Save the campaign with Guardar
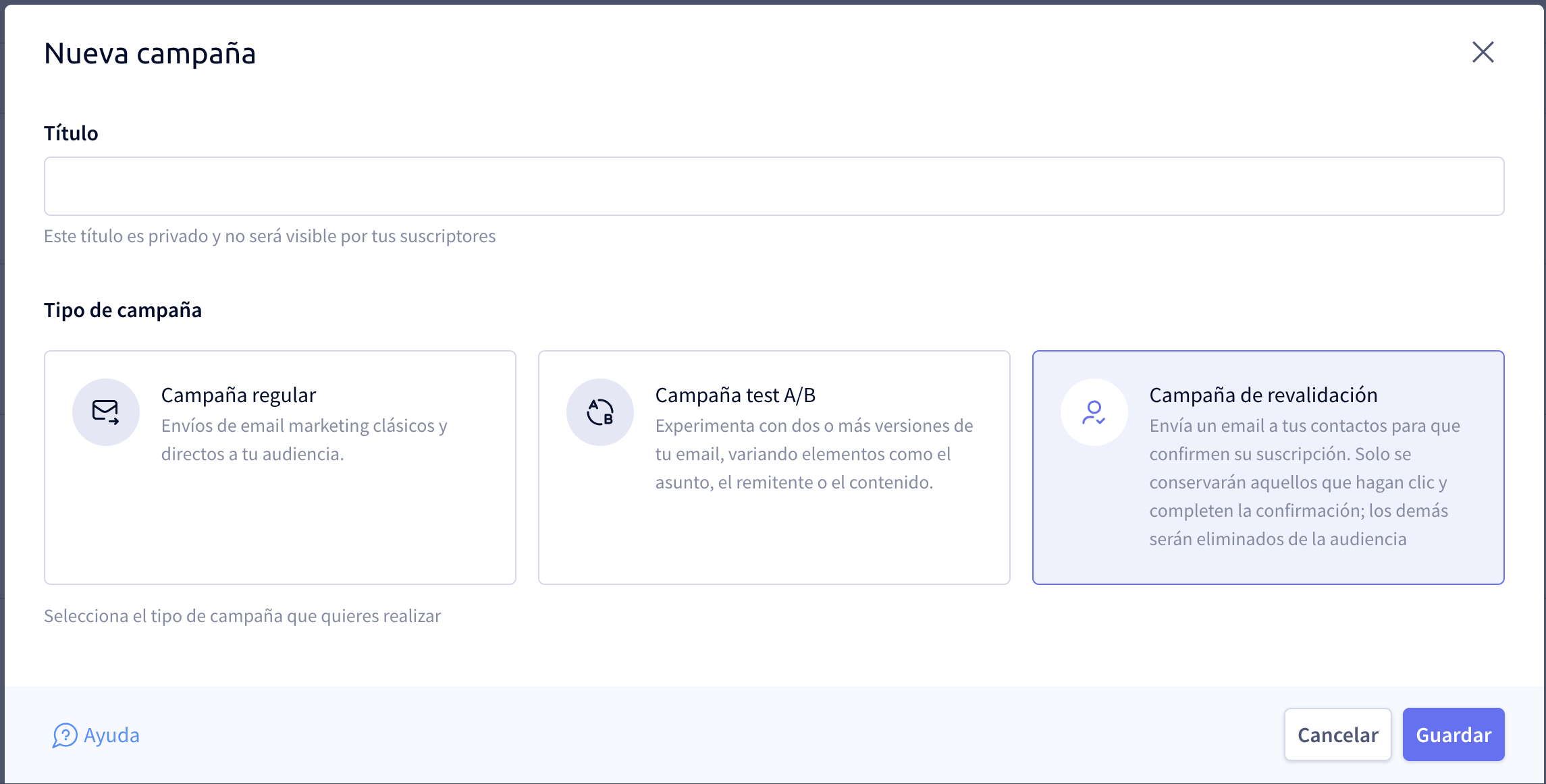1546x784 pixels. [x=1453, y=734]
